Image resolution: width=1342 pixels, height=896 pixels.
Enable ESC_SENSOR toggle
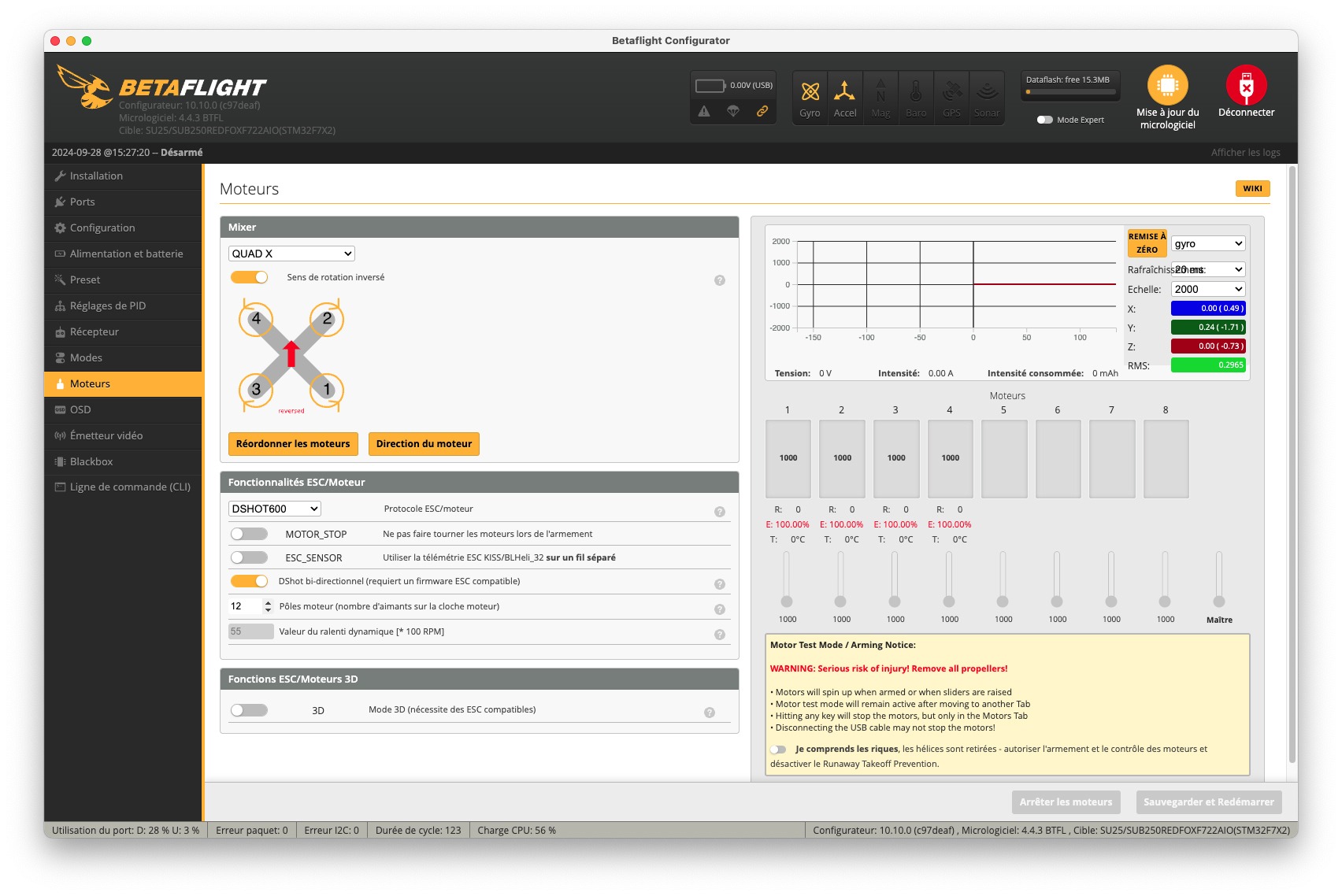pyautogui.click(x=249, y=557)
